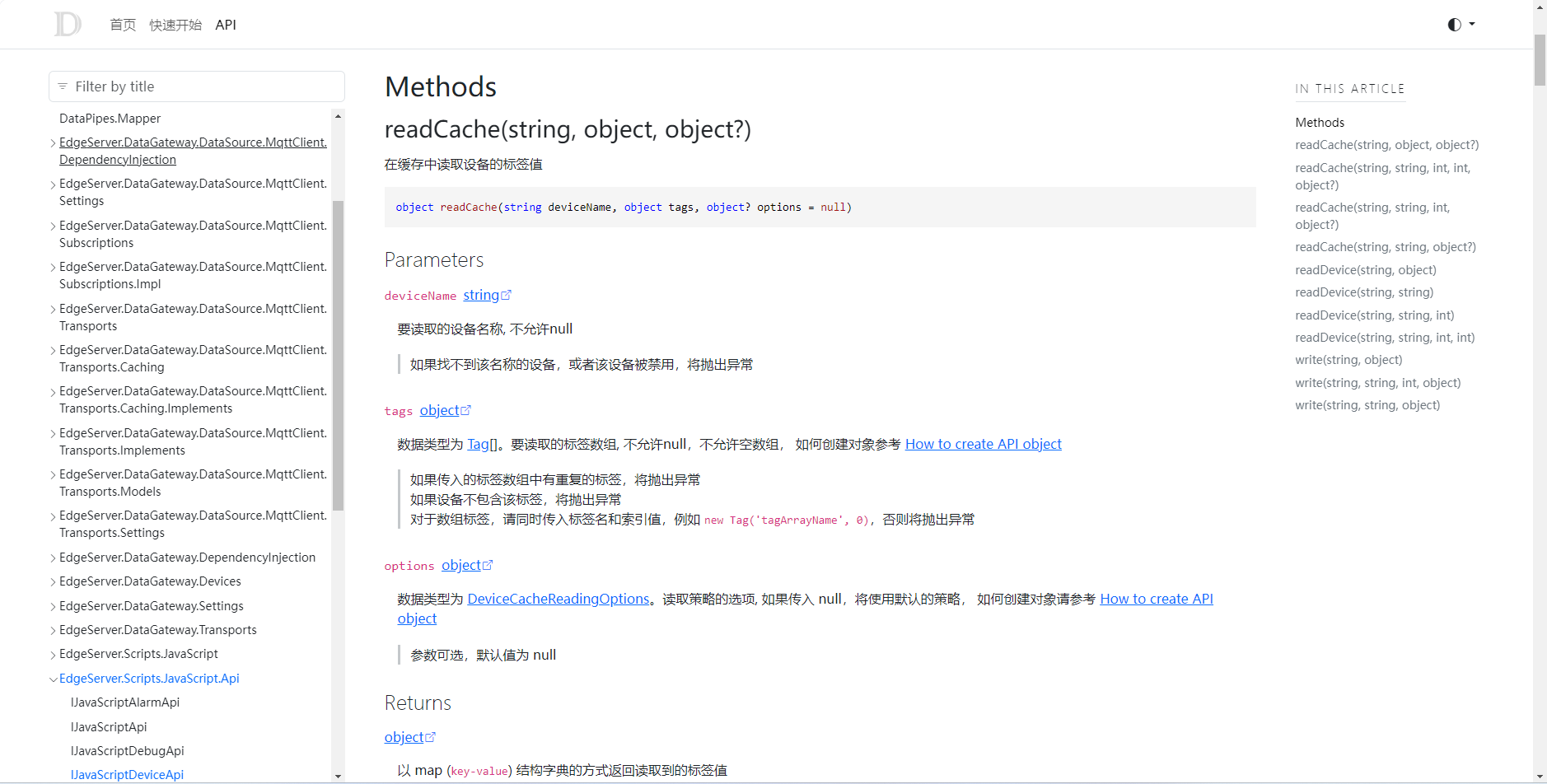Open the API menu in header
The image size is (1547, 784).
[226, 25]
